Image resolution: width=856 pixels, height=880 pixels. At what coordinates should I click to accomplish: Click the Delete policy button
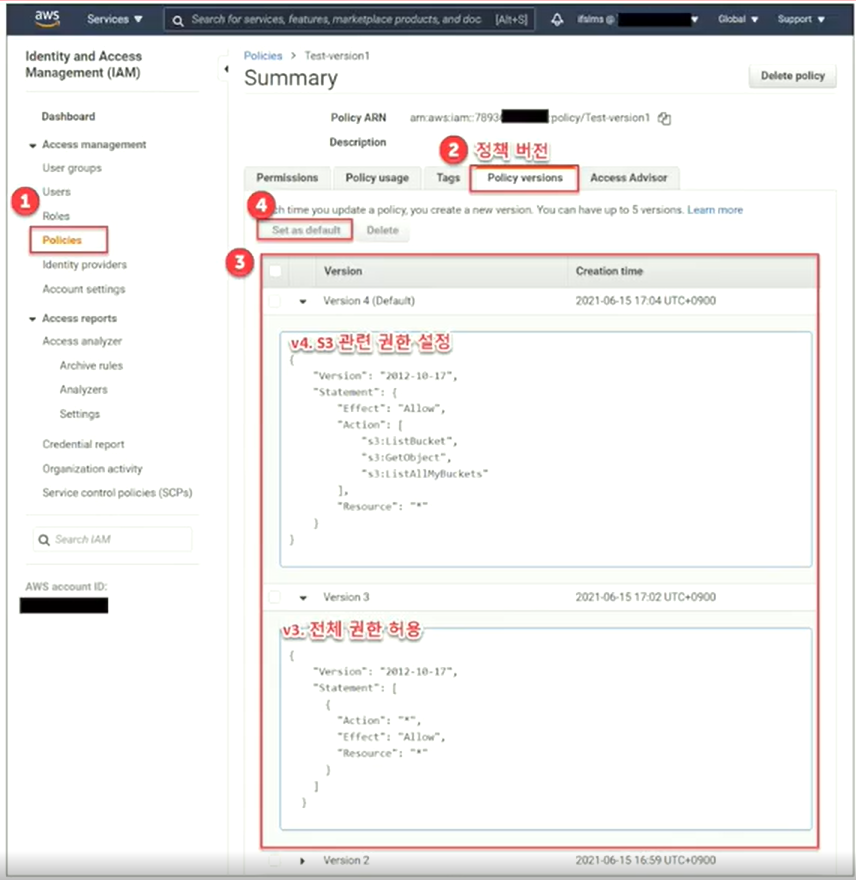[x=793, y=76]
